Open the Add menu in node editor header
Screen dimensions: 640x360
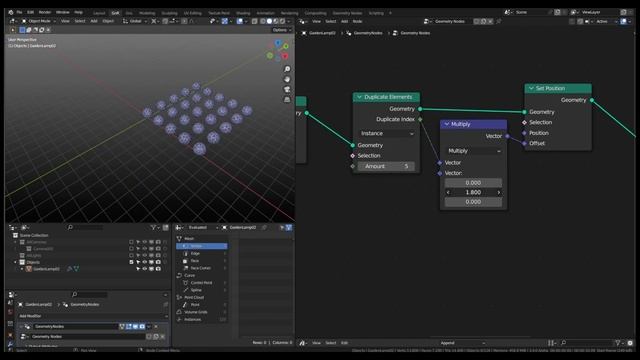coord(344,21)
